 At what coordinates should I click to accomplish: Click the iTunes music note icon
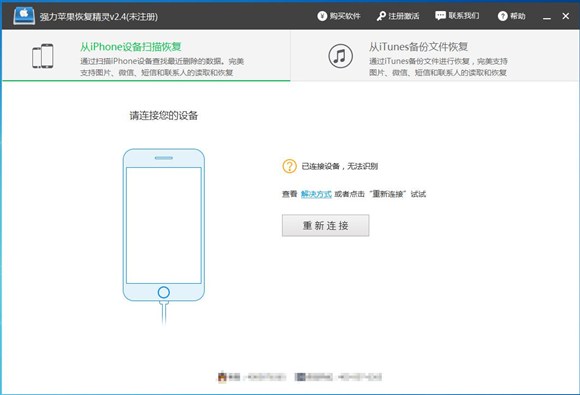tap(340, 56)
